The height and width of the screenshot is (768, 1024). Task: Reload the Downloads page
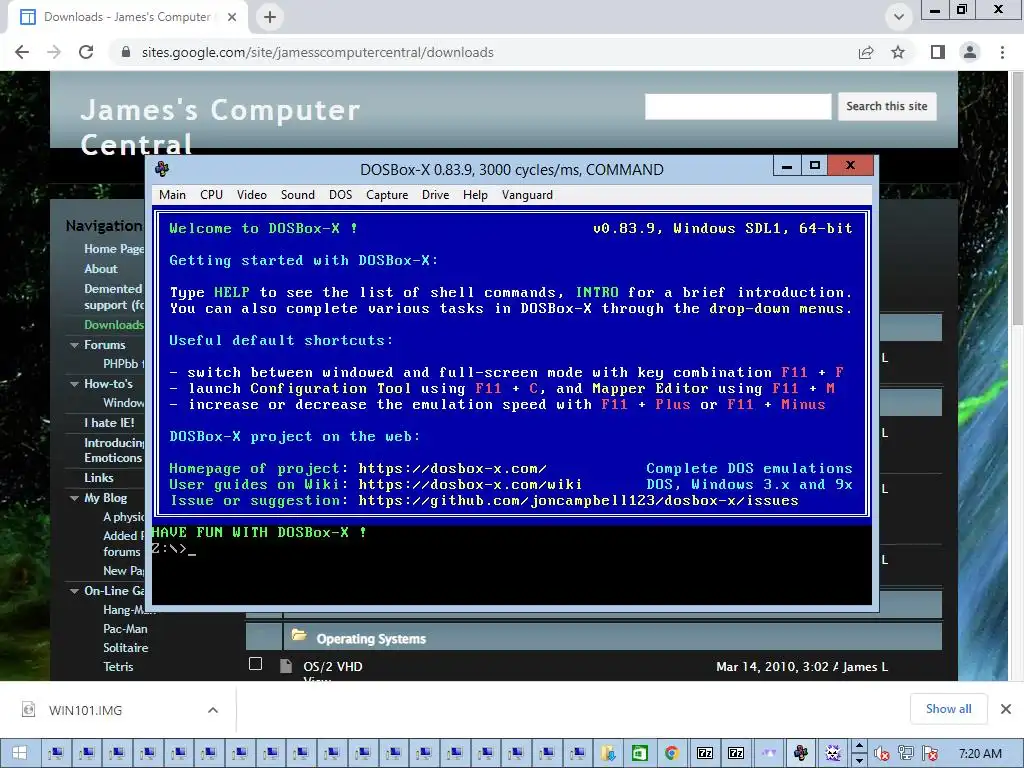click(x=86, y=52)
